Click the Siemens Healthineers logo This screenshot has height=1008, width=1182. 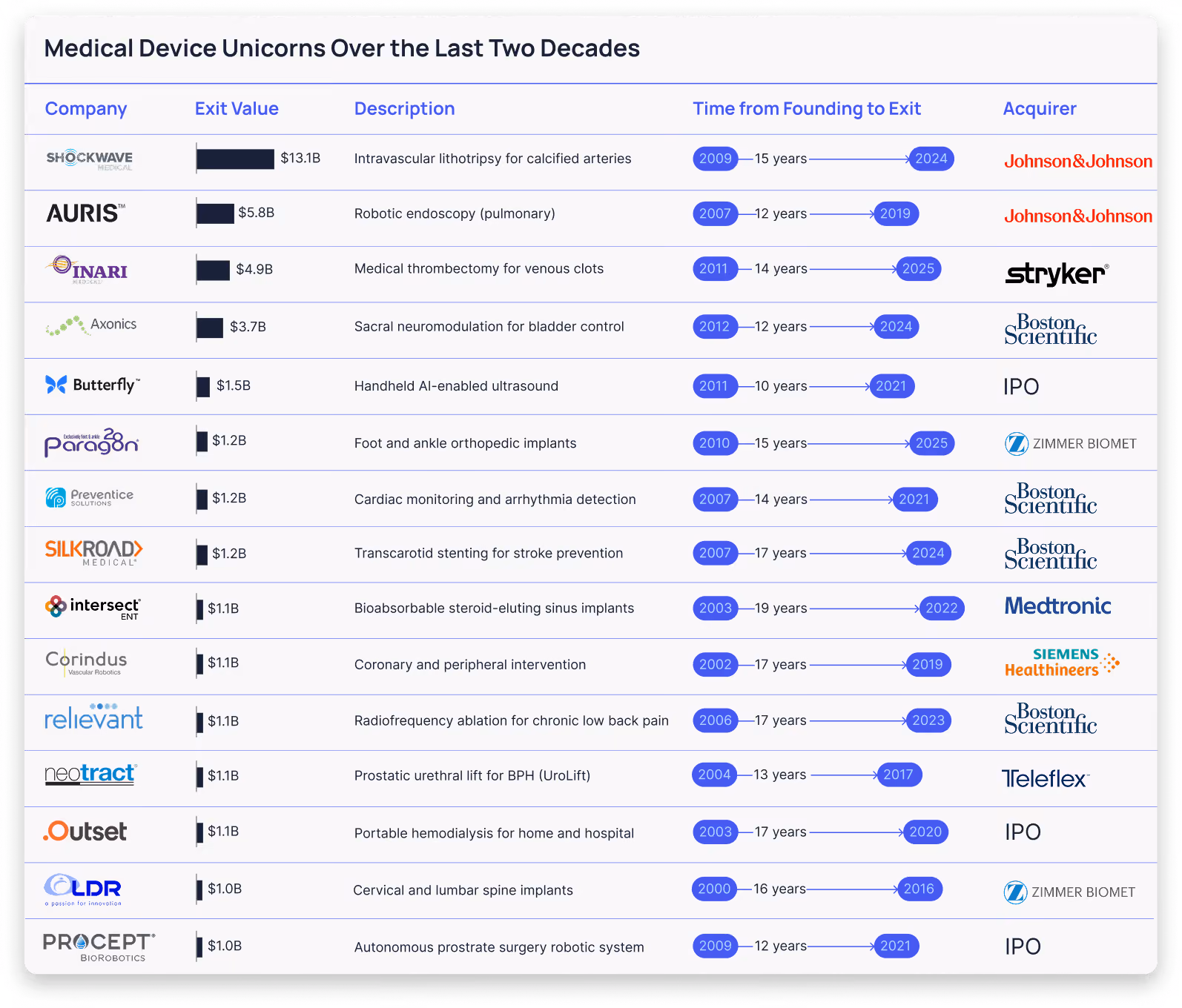tap(1063, 663)
